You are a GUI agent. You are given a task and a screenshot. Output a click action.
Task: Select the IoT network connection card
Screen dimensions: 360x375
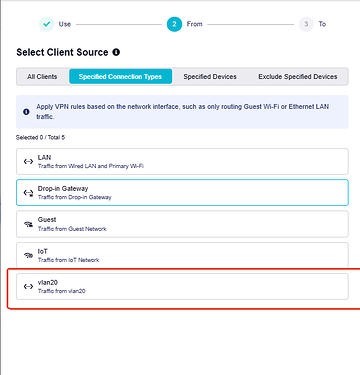point(182,255)
